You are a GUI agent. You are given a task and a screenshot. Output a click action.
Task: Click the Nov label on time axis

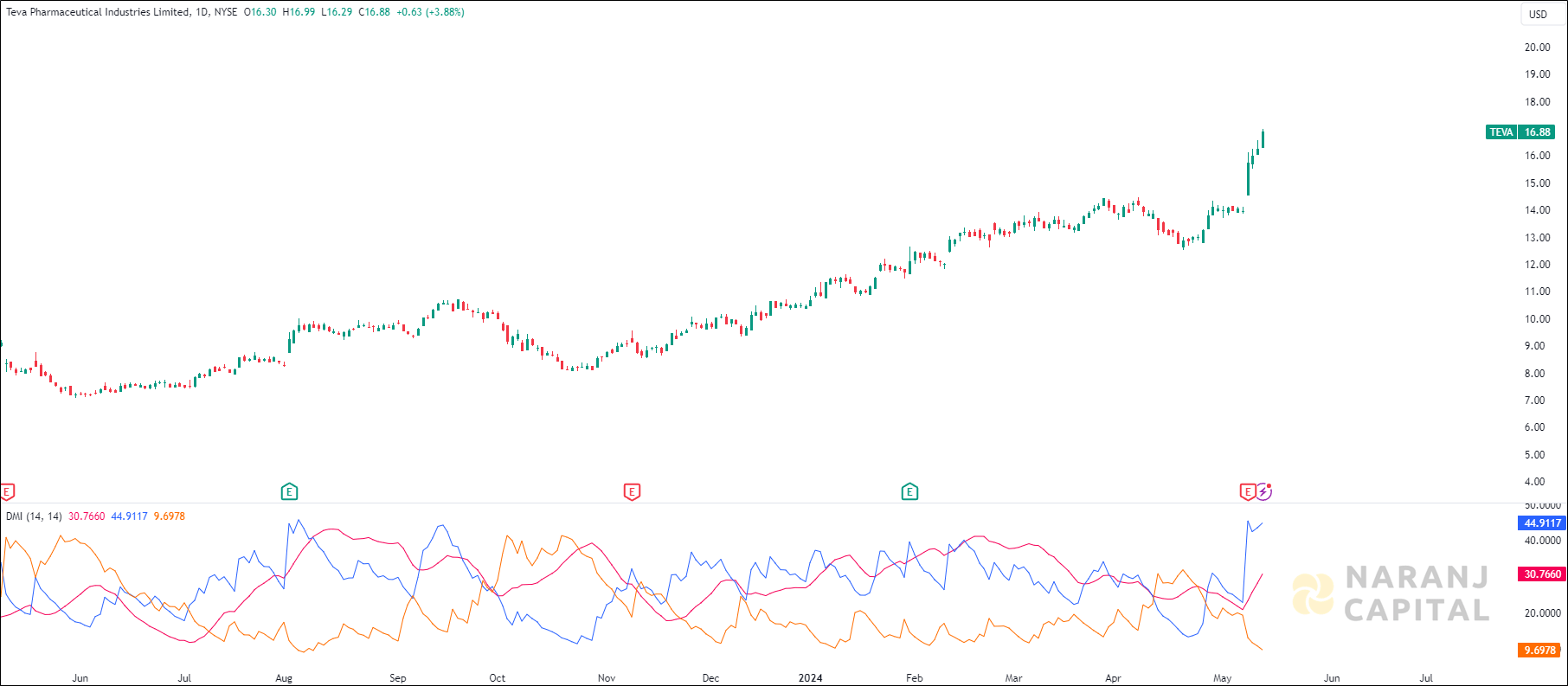[x=607, y=678]
